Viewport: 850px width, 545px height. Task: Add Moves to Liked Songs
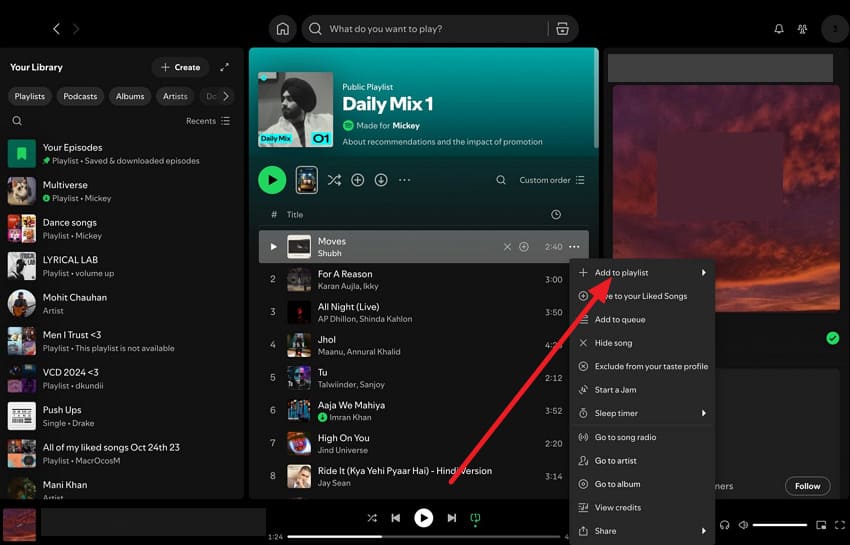[524, 247]
